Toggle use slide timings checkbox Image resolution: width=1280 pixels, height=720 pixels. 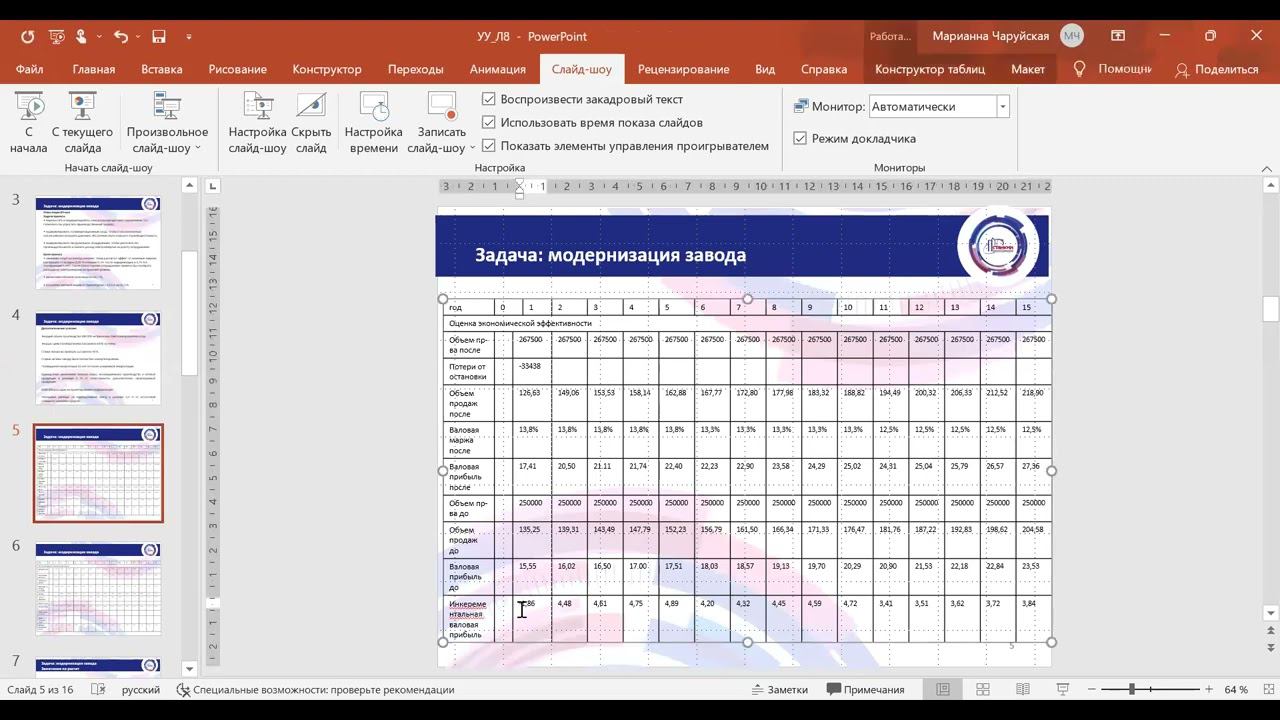[489, 122]
